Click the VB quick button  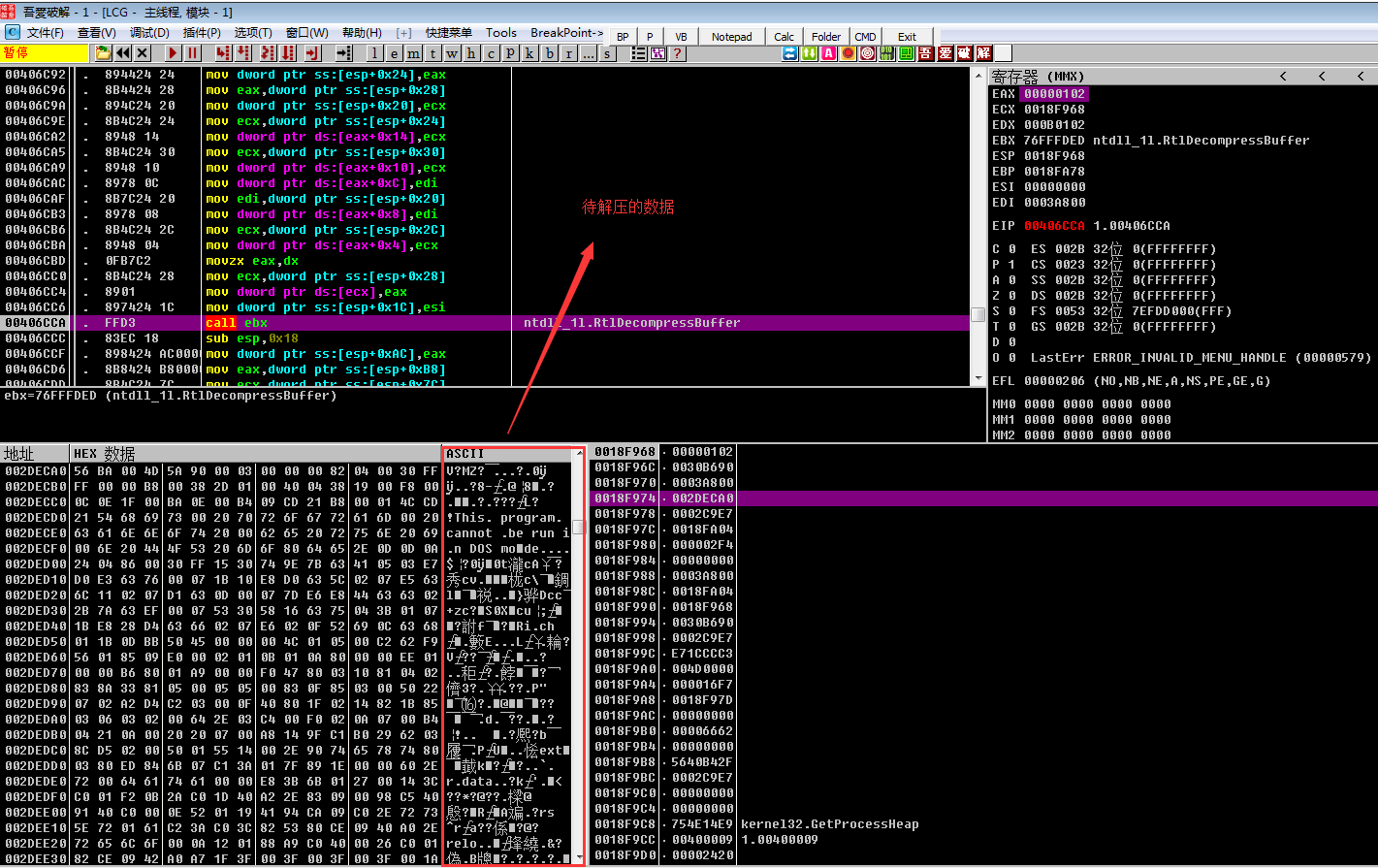pyautogui.click(x=681, y=37)
